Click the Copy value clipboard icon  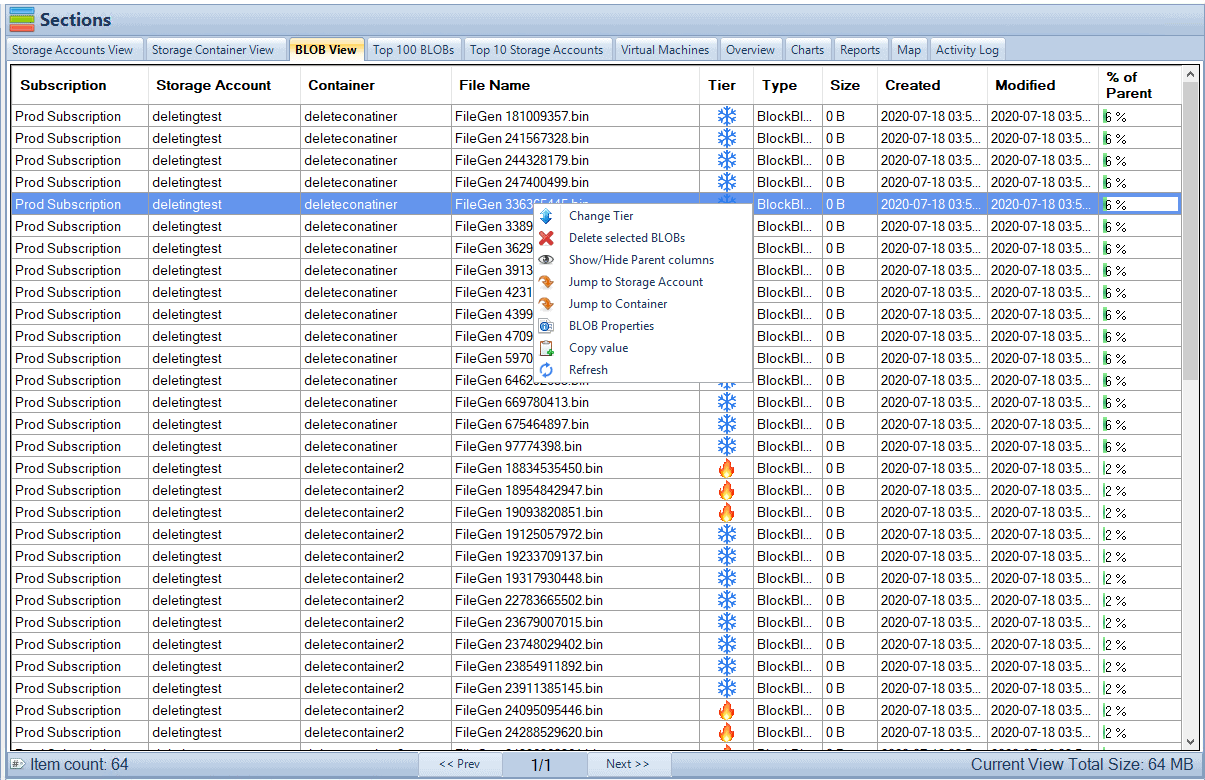pyautogui.click(x=547, y=348)
